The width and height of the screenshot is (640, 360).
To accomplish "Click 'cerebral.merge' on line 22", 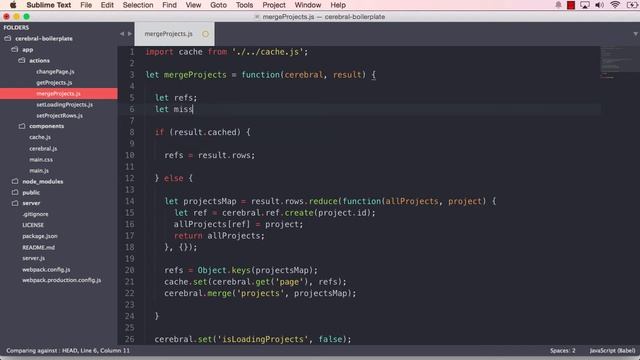I will [198, 293].
